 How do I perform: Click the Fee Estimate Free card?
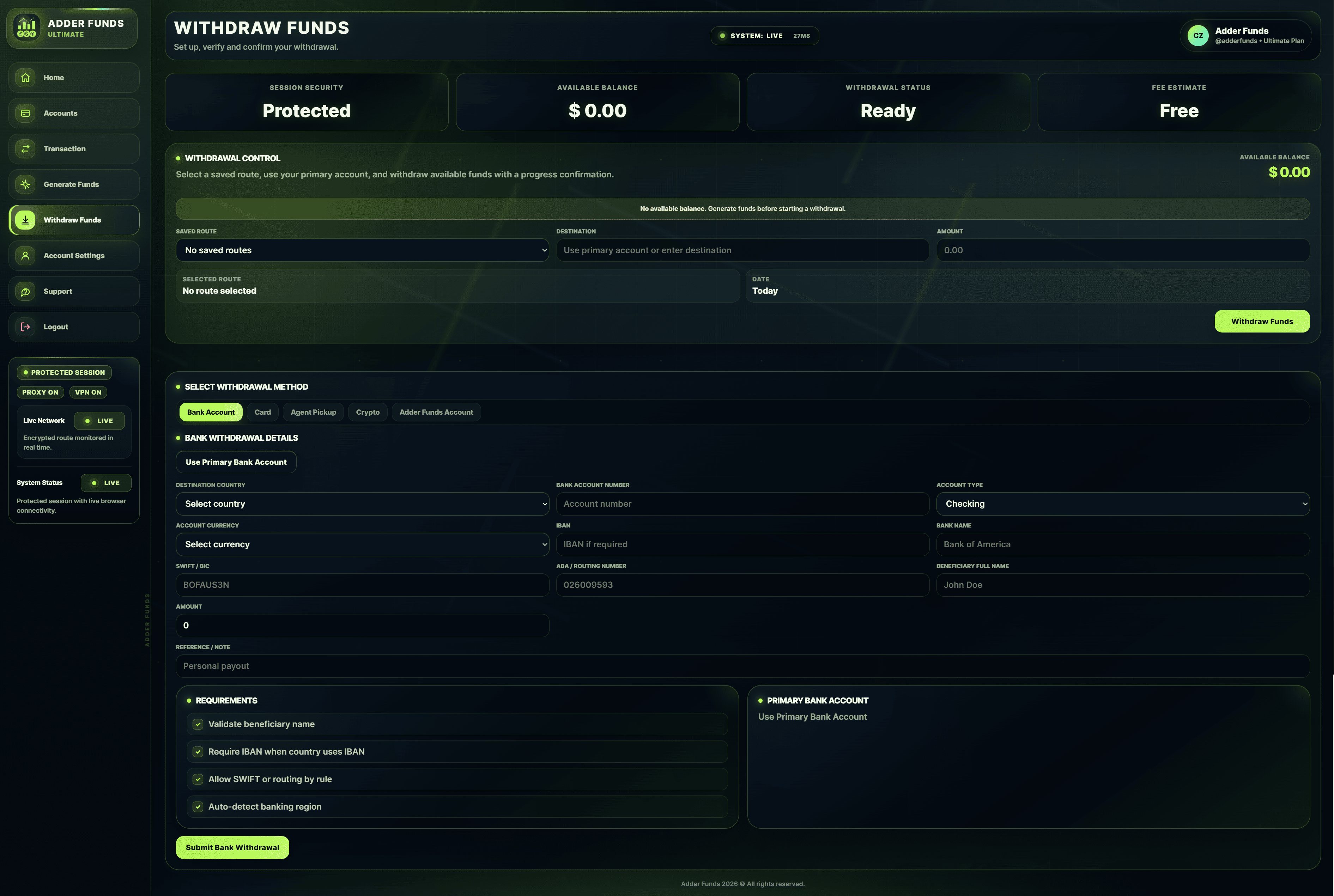point(1178,102)
